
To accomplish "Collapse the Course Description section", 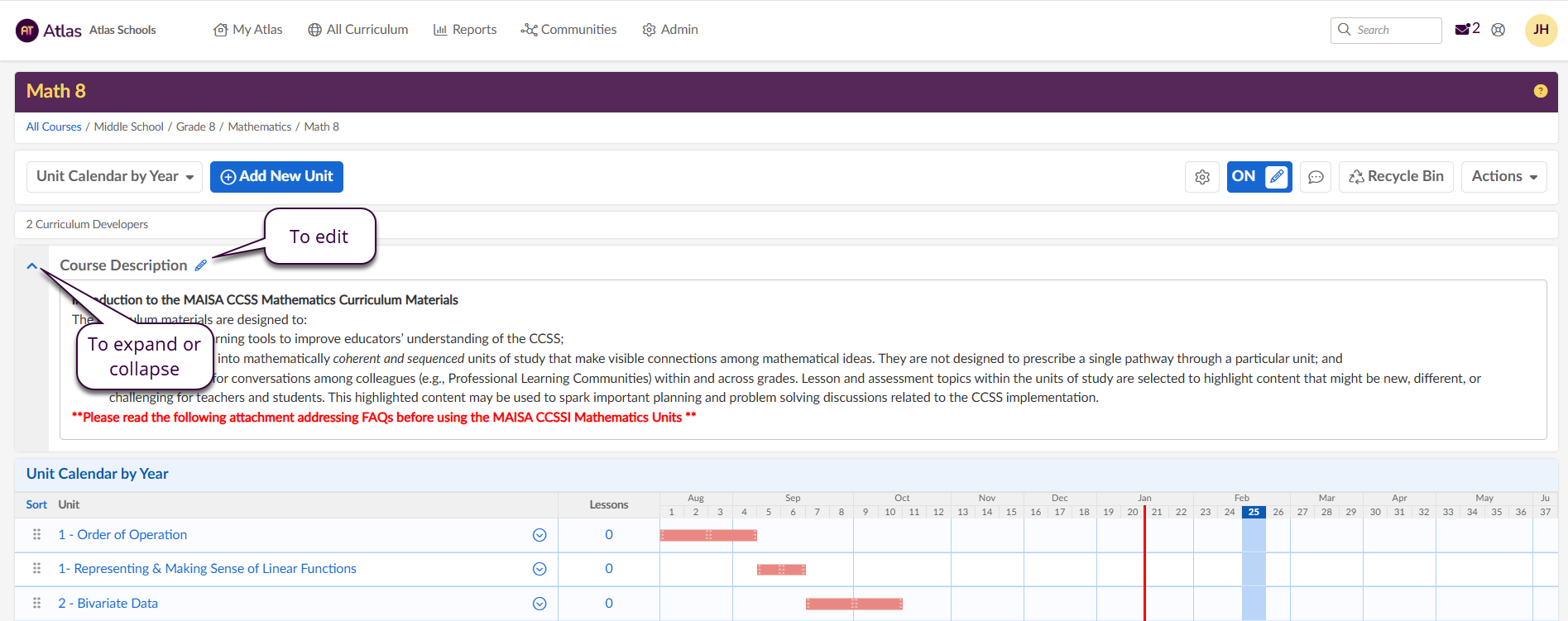I will tap(32, 266).
